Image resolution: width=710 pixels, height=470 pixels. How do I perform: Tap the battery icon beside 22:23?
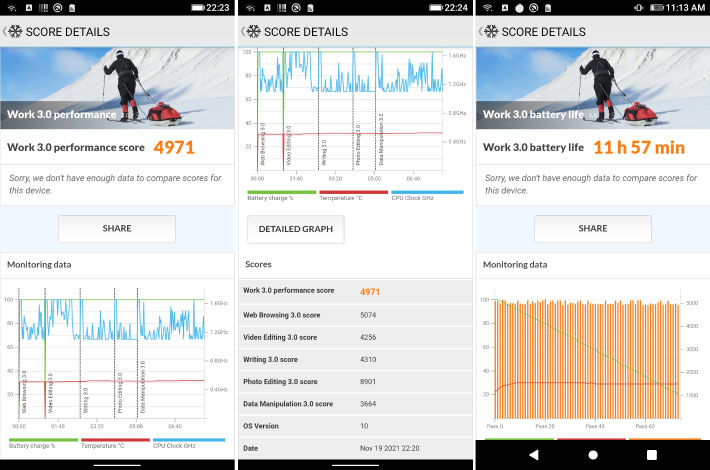(192, 7)
